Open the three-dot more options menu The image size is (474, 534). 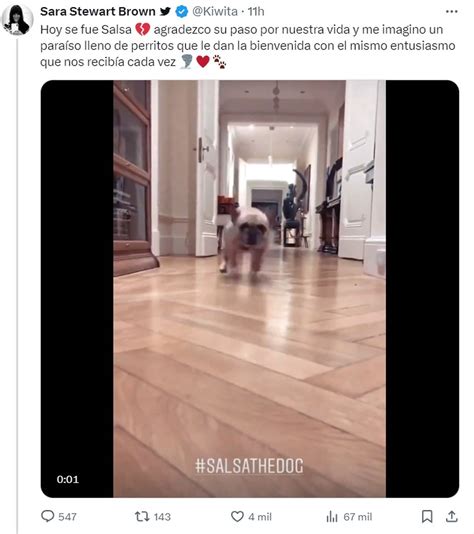coord(452,12)
